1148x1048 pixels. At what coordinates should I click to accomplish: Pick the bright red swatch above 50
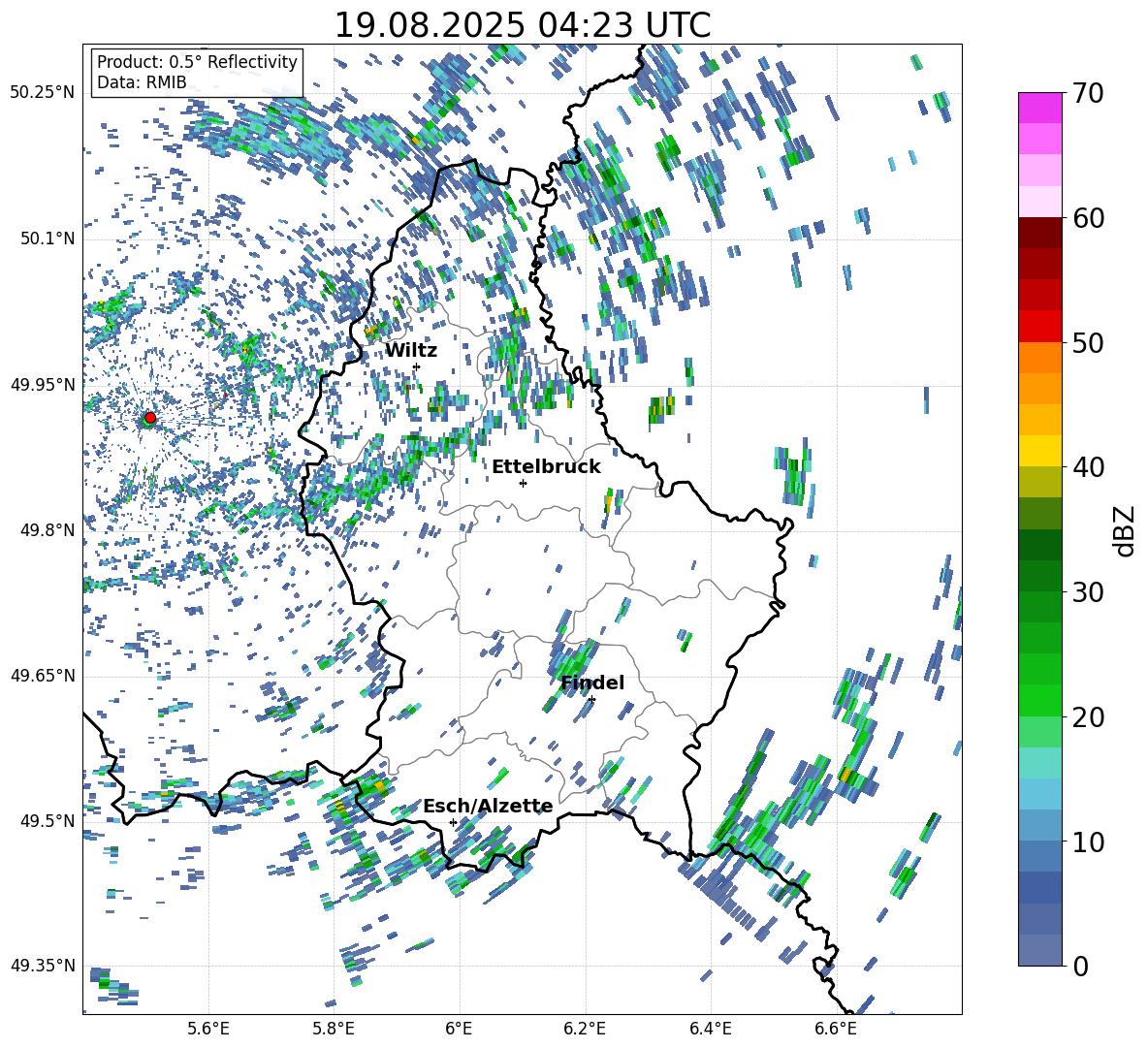1039,327
